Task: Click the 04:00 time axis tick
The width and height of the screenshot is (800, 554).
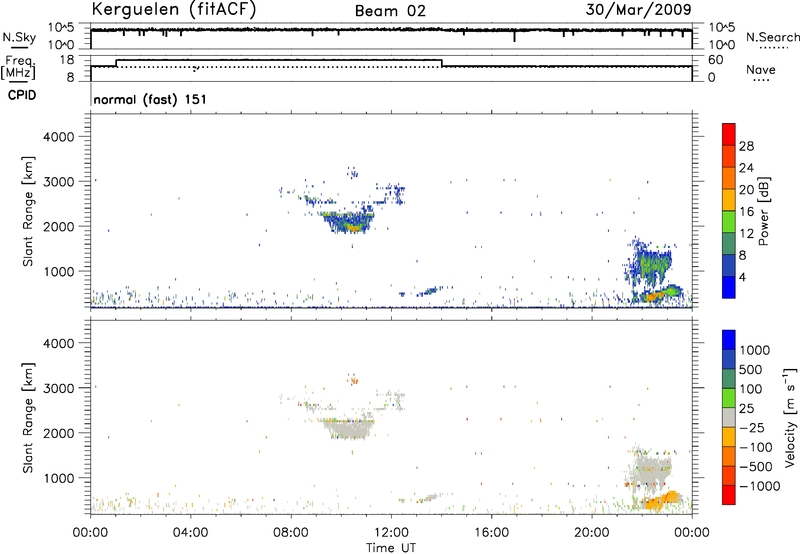Action: (190, 533)
